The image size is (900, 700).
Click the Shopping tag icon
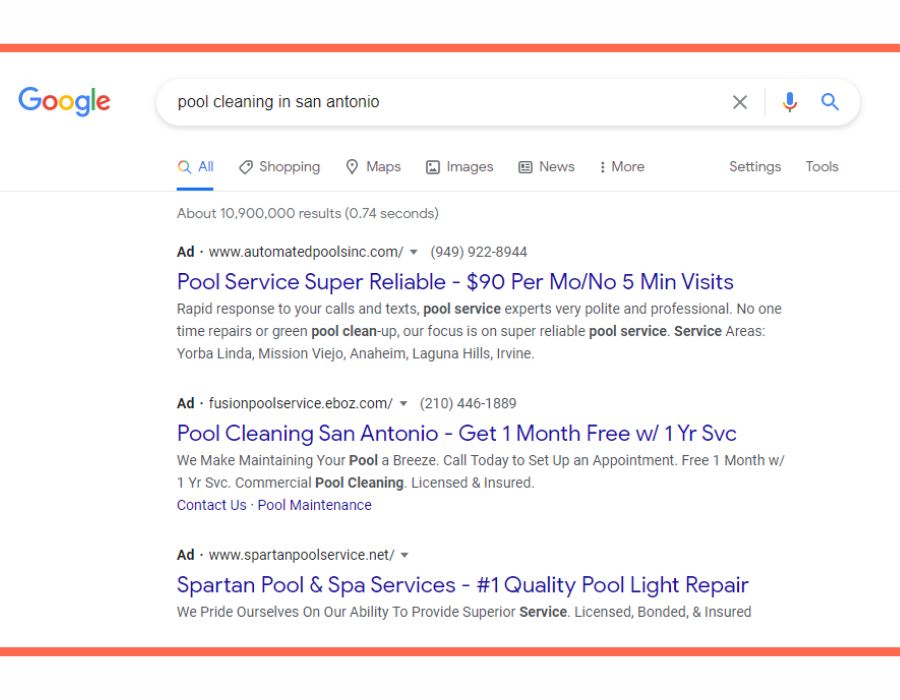(246, 167)
